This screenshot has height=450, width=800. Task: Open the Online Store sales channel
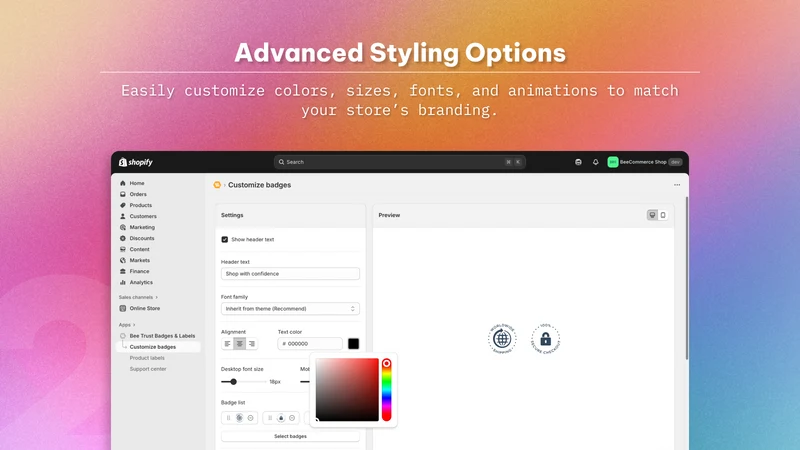click(x=145, y=308)
